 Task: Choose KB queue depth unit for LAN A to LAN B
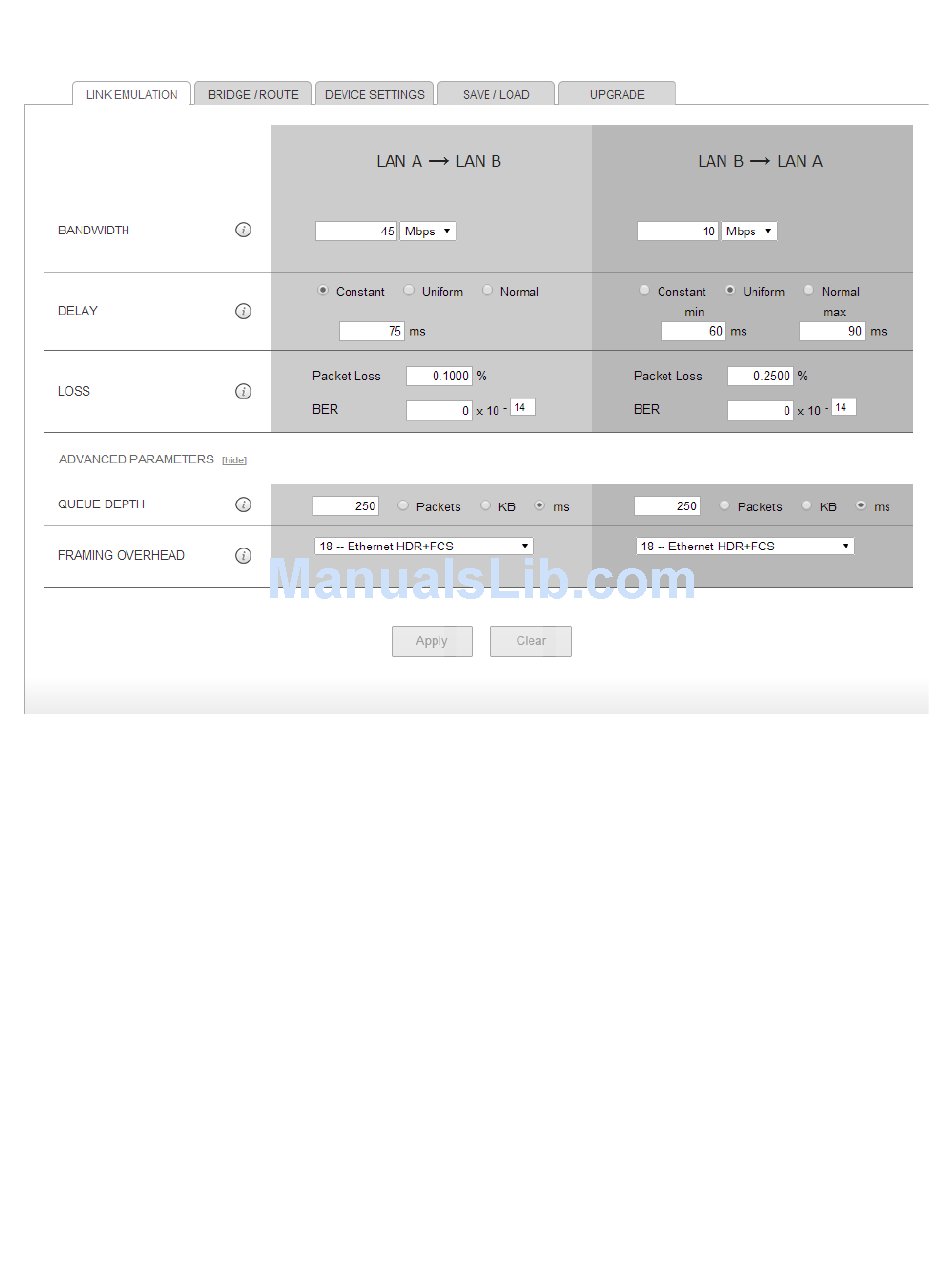[x=485, y=506]
